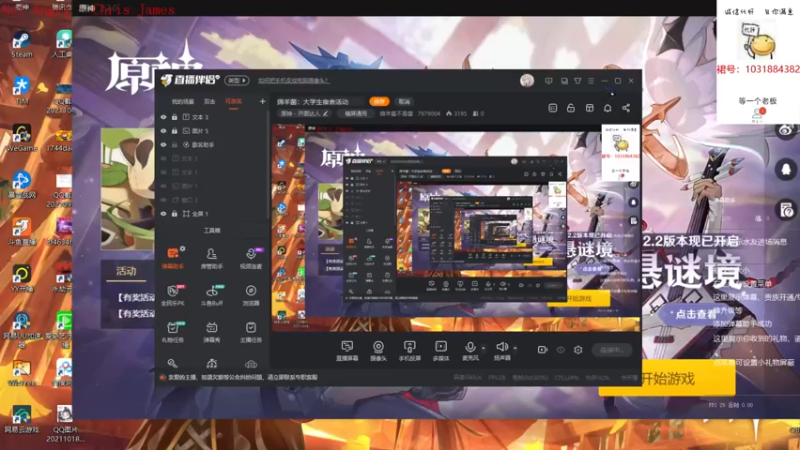Viewport: 800px width, 450px height.
Task: Open the 斗鱼Buff tool
Action: [x=212, y=294]
